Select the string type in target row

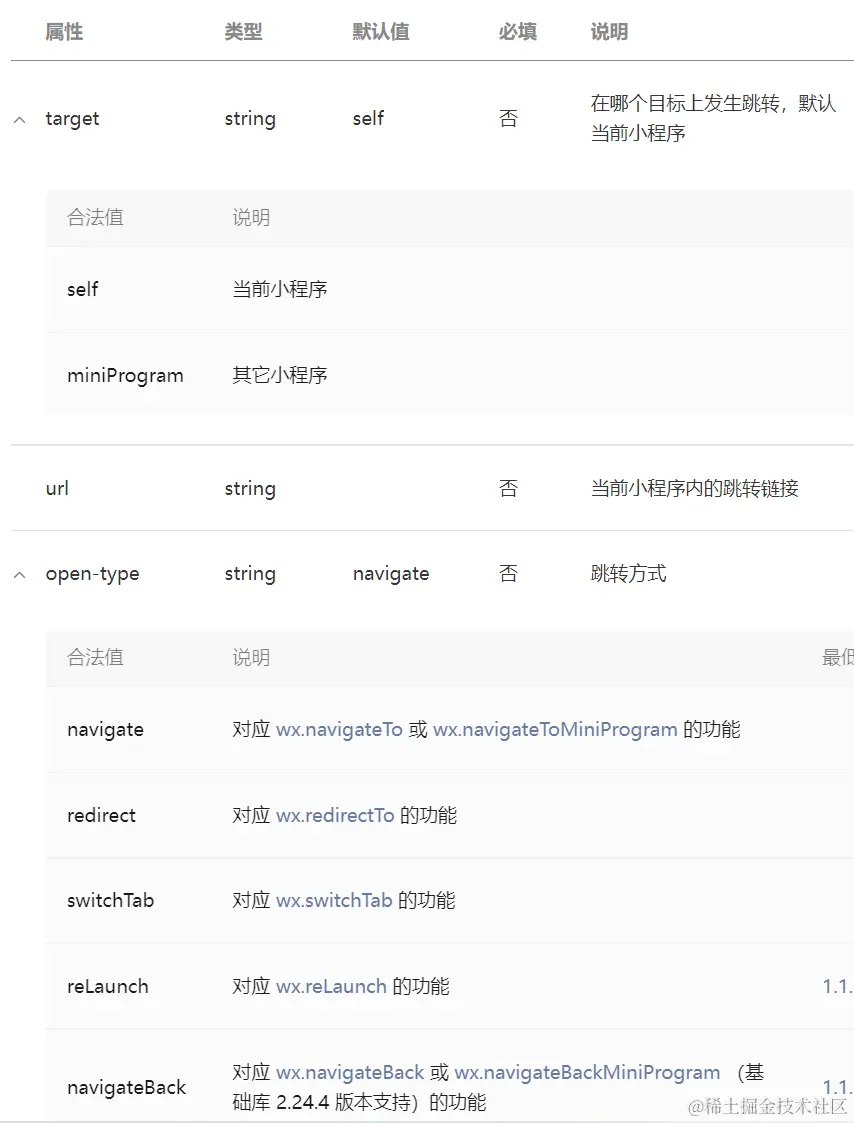250,118
